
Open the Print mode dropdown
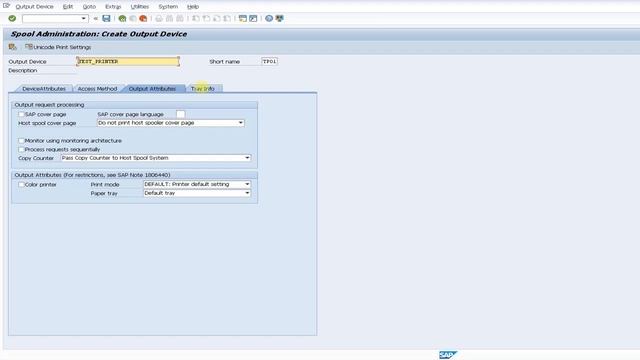tap(247, 184)
